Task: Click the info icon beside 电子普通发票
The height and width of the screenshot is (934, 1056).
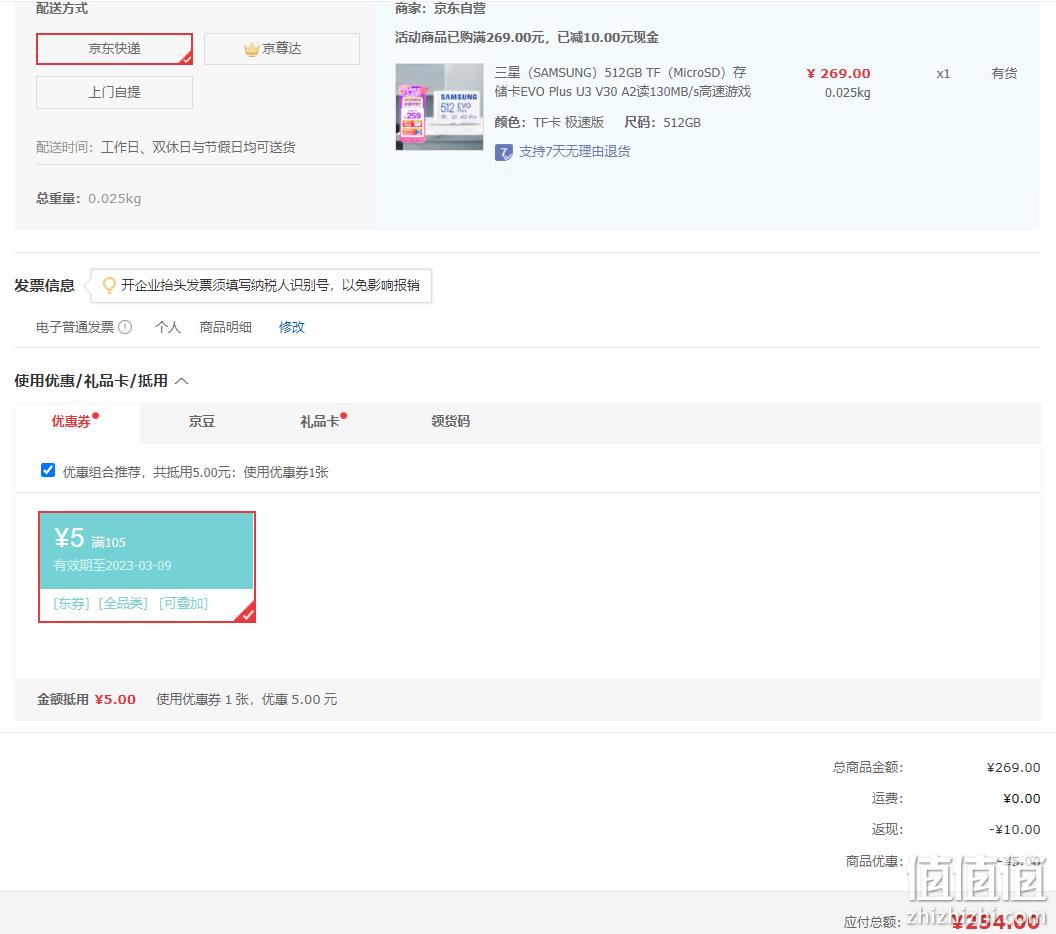Action: 125,327
